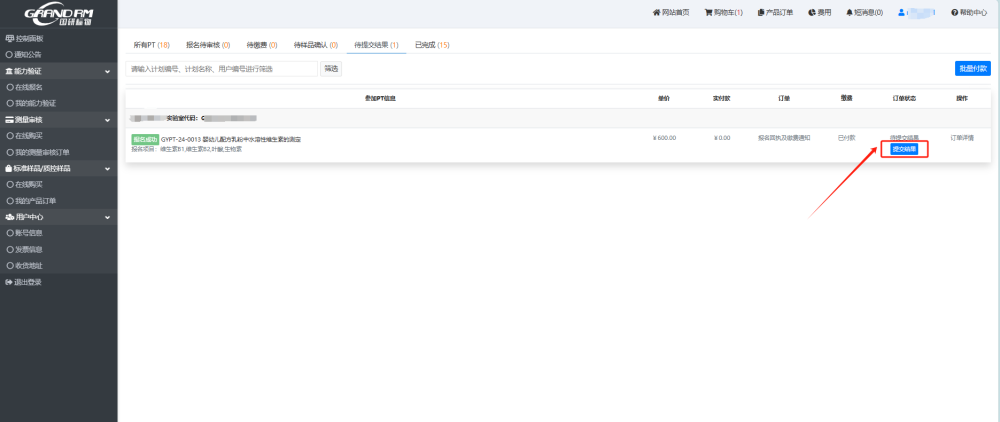Click the 批量付款 button
Screen dimensions: 1000x422
click(x=972, y=68)
